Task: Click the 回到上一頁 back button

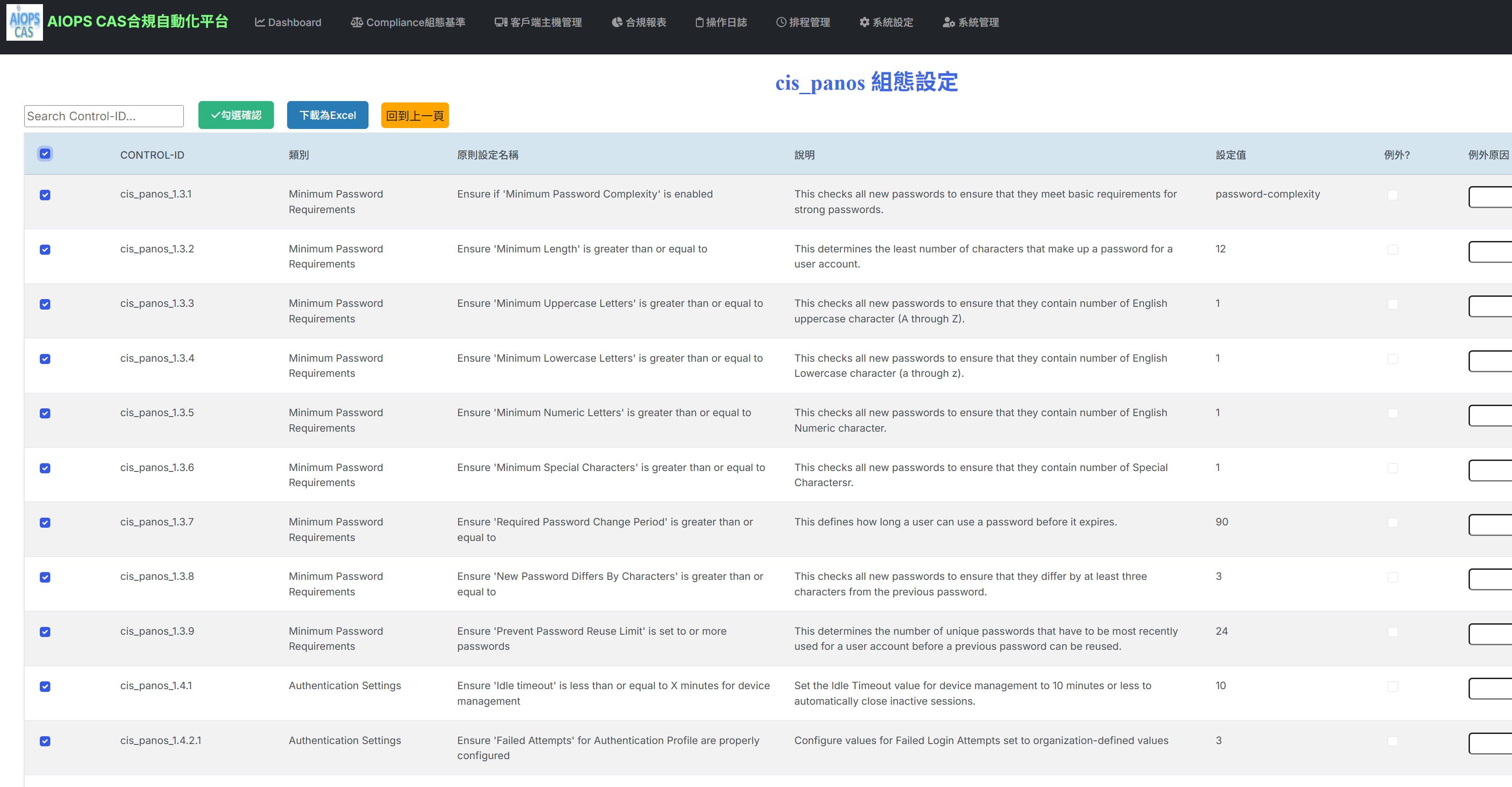Action: point(414,115)
